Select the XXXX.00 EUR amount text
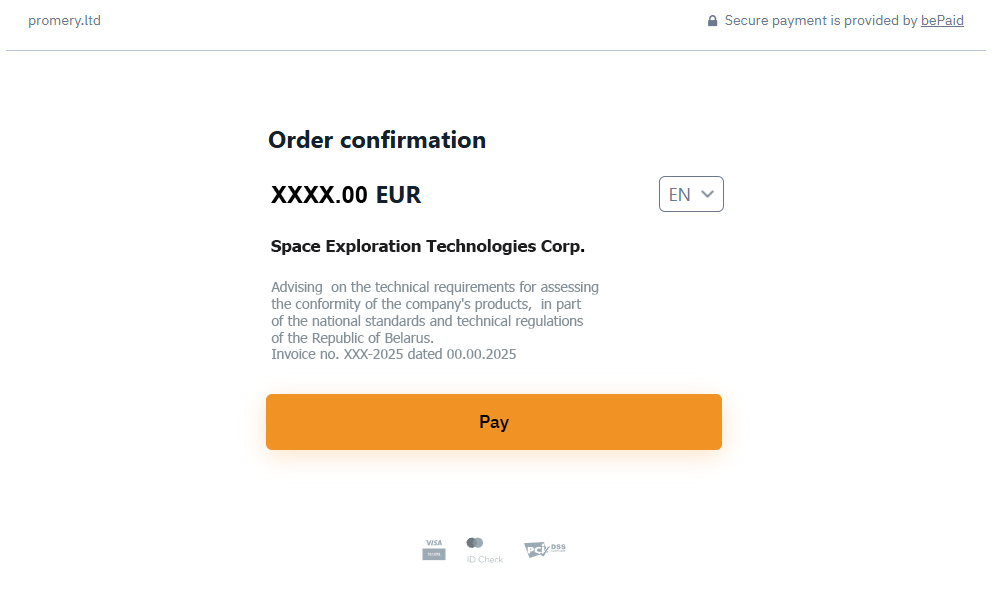The width and height of the screenshot is (996, 601). pos(346,195)
